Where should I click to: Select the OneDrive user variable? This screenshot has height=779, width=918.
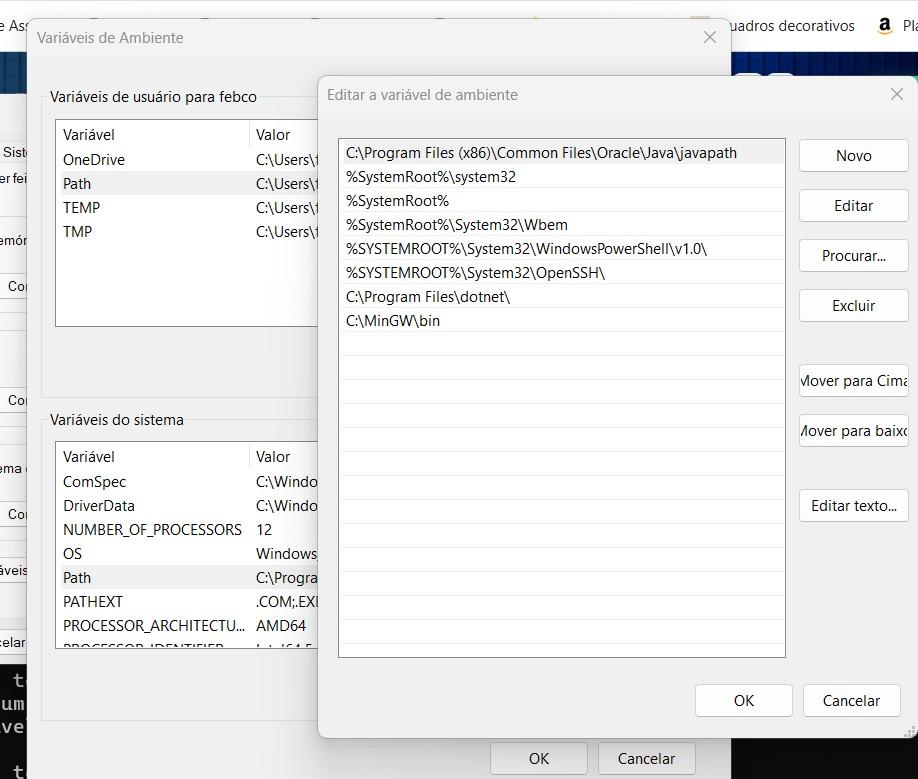187,160
